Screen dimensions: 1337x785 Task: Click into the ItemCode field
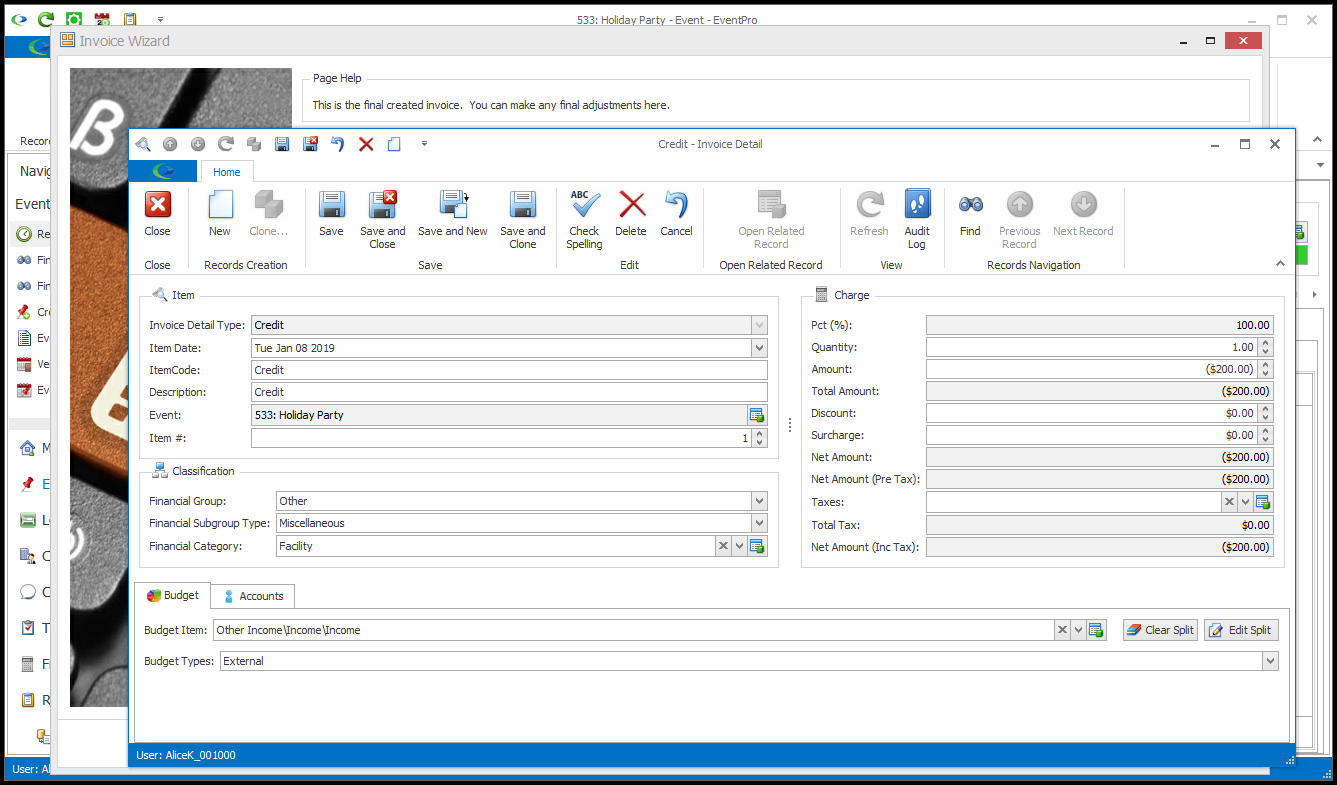pyautogui.click(x=509, y=370)
